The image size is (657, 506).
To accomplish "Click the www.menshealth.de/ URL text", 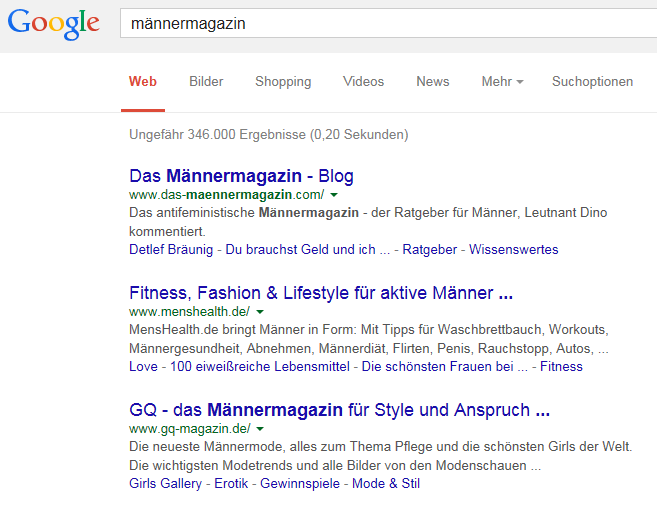I will (x=189, y=312).
